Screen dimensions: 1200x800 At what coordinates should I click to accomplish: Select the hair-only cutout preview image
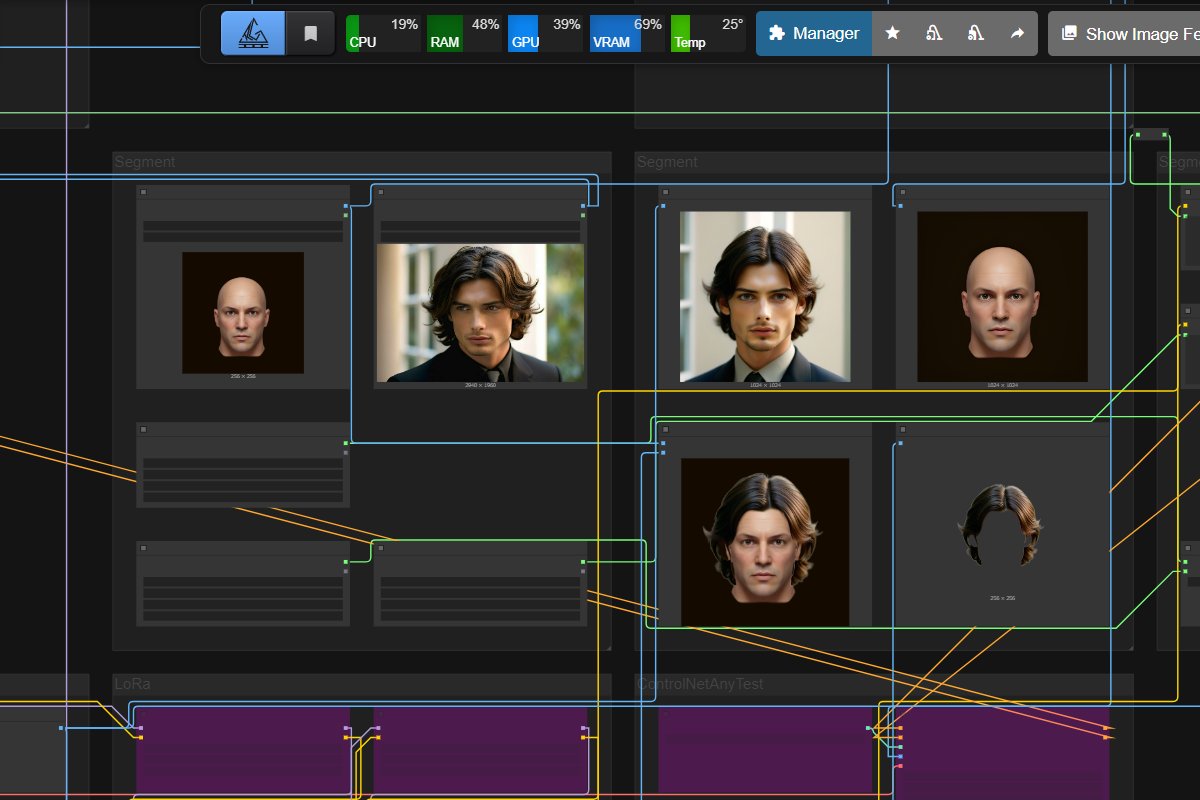[1001, 525]
